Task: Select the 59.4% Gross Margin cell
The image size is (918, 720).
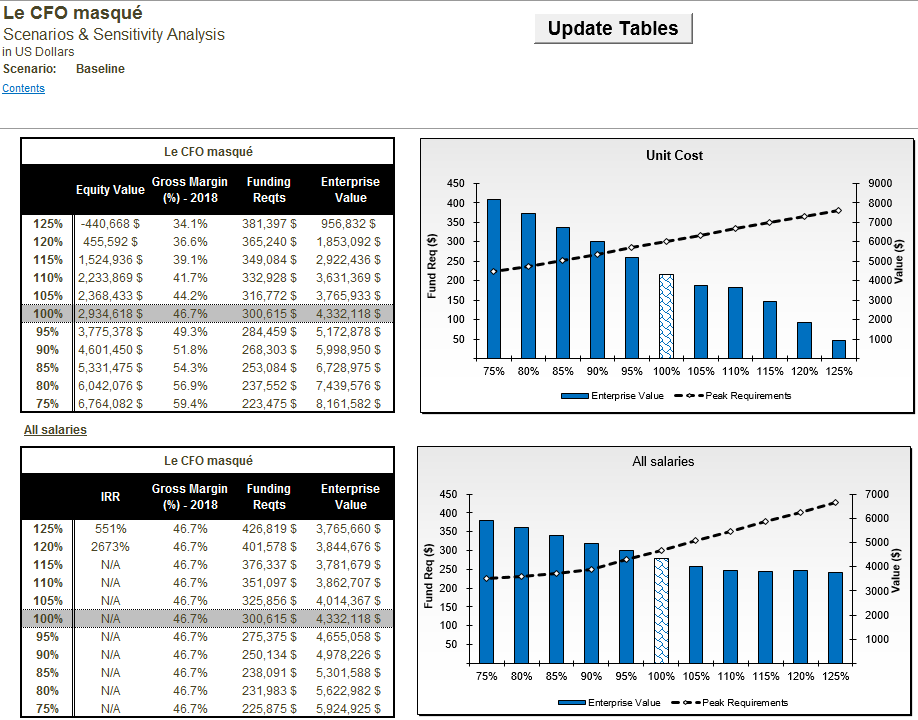Action: (x=190, y=404)
